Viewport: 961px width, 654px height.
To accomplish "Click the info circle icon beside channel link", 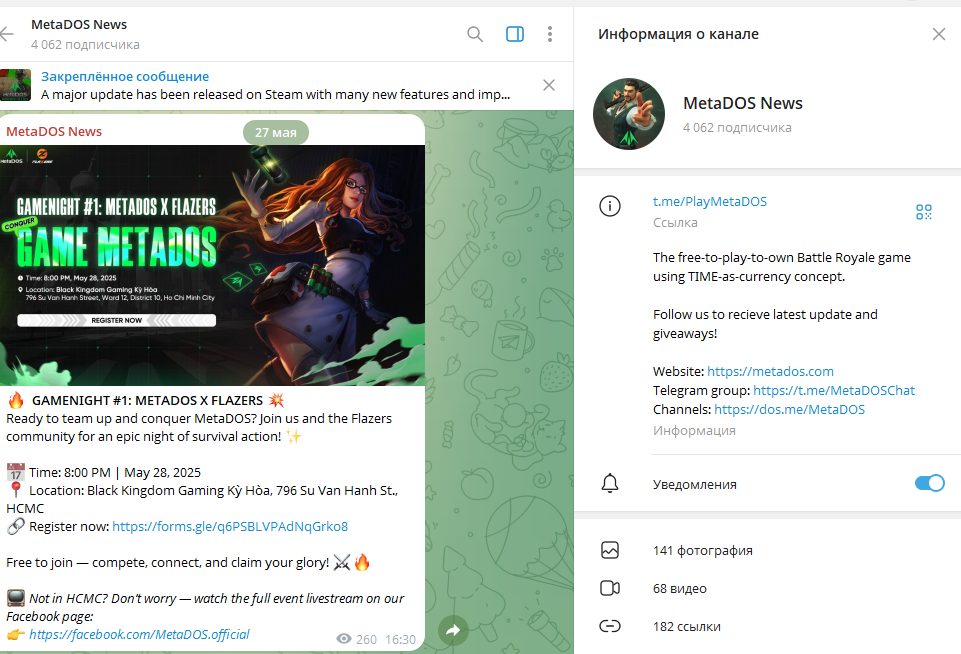I will [610, 206].
